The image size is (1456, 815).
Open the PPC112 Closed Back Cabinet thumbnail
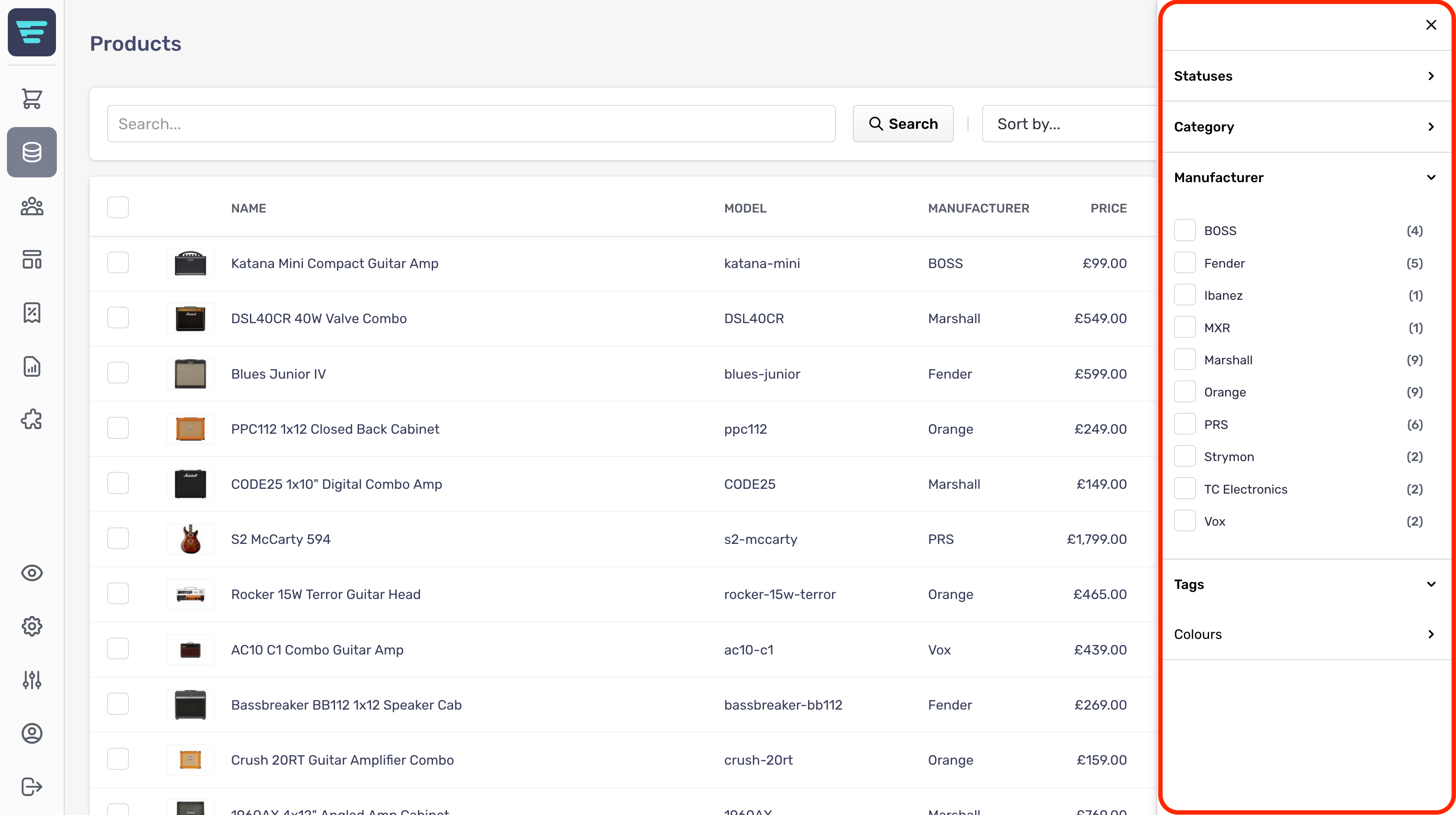coord(191,429)
